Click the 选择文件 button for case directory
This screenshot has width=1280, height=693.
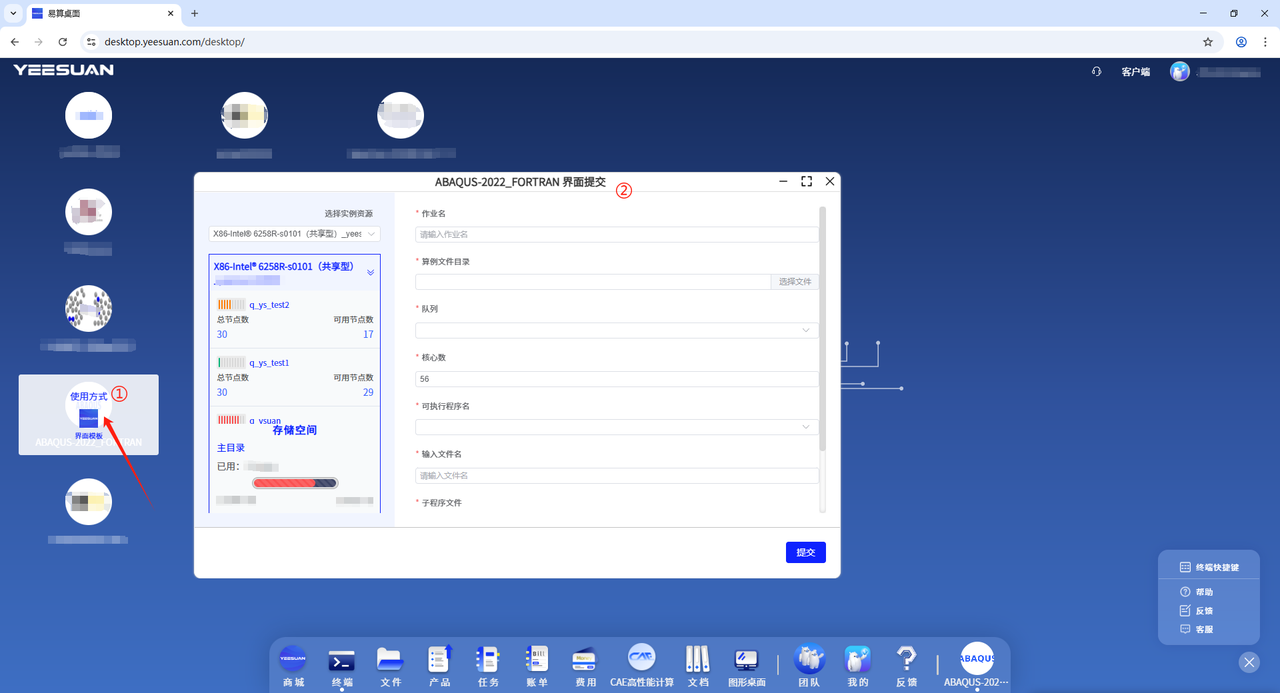click(795, 282)
